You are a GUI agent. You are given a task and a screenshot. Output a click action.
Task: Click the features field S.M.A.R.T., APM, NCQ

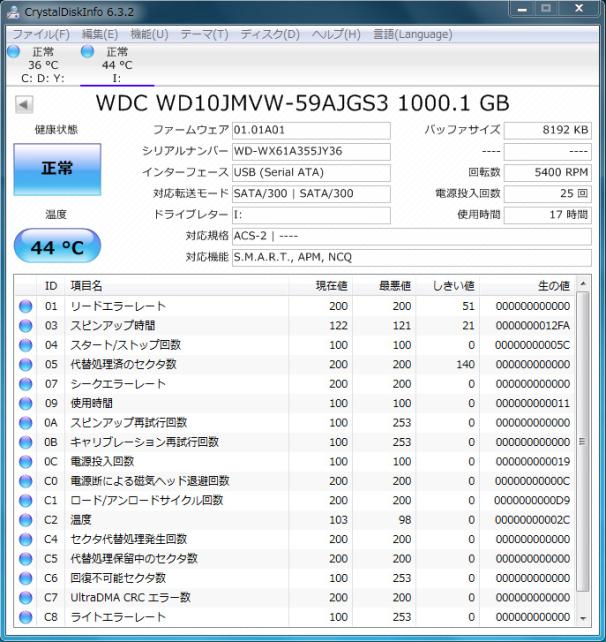click(412, 258)
